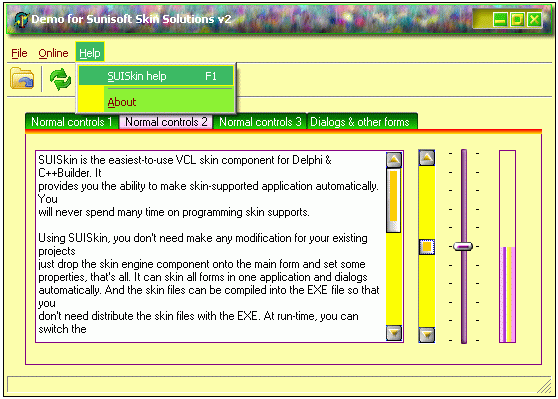The width and height of the screenshot is (558, 399).
Task: Click the memo scrollbar down arrow
Action: click(x=394, y=333)
